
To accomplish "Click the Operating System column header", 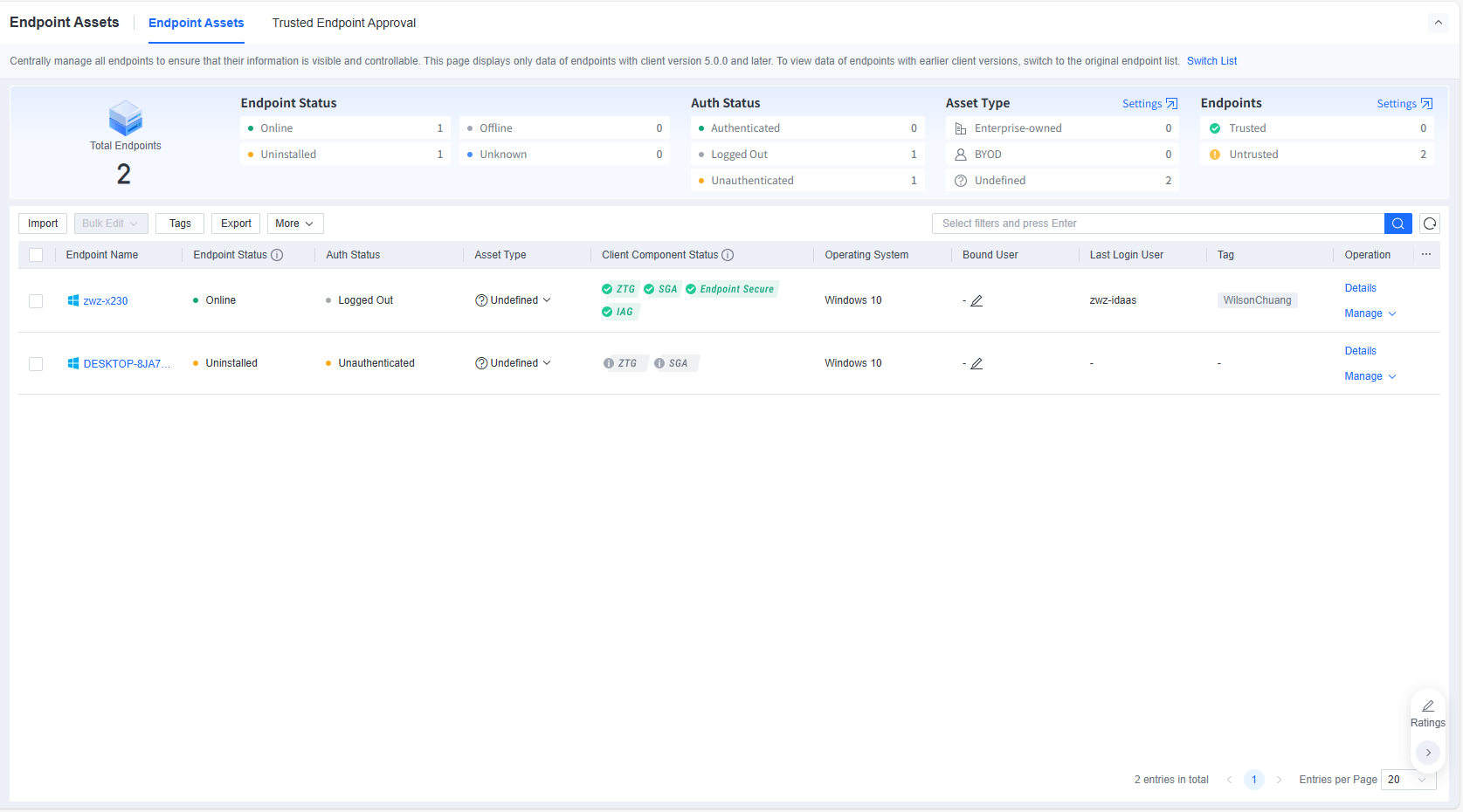I will tap(866, 255).
